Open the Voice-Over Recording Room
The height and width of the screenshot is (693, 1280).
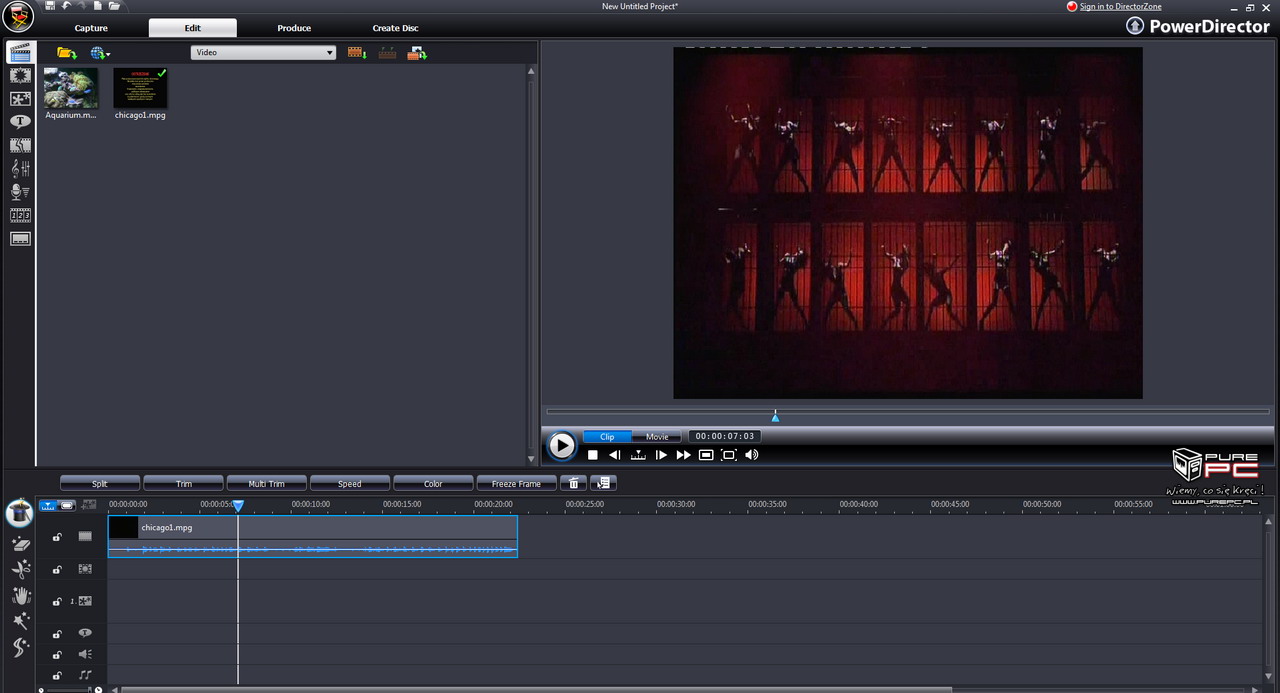20,192
